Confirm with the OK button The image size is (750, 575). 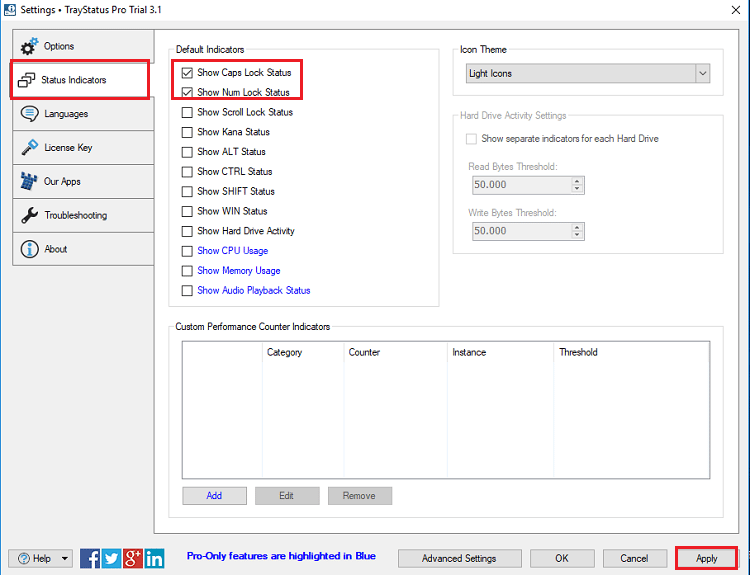[562, 558]
